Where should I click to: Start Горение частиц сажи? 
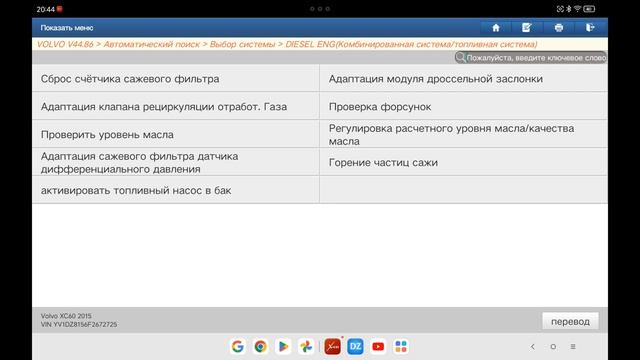(464, 162)
